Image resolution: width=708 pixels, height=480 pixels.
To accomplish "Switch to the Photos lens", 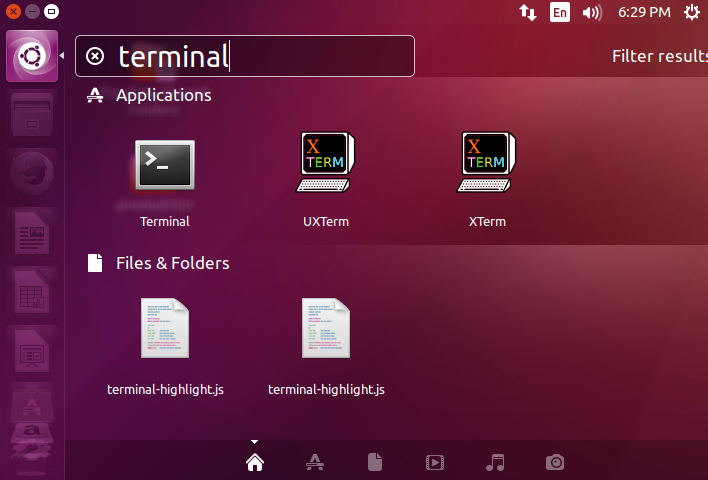I will pyautogui.click(x=555, y=462).
